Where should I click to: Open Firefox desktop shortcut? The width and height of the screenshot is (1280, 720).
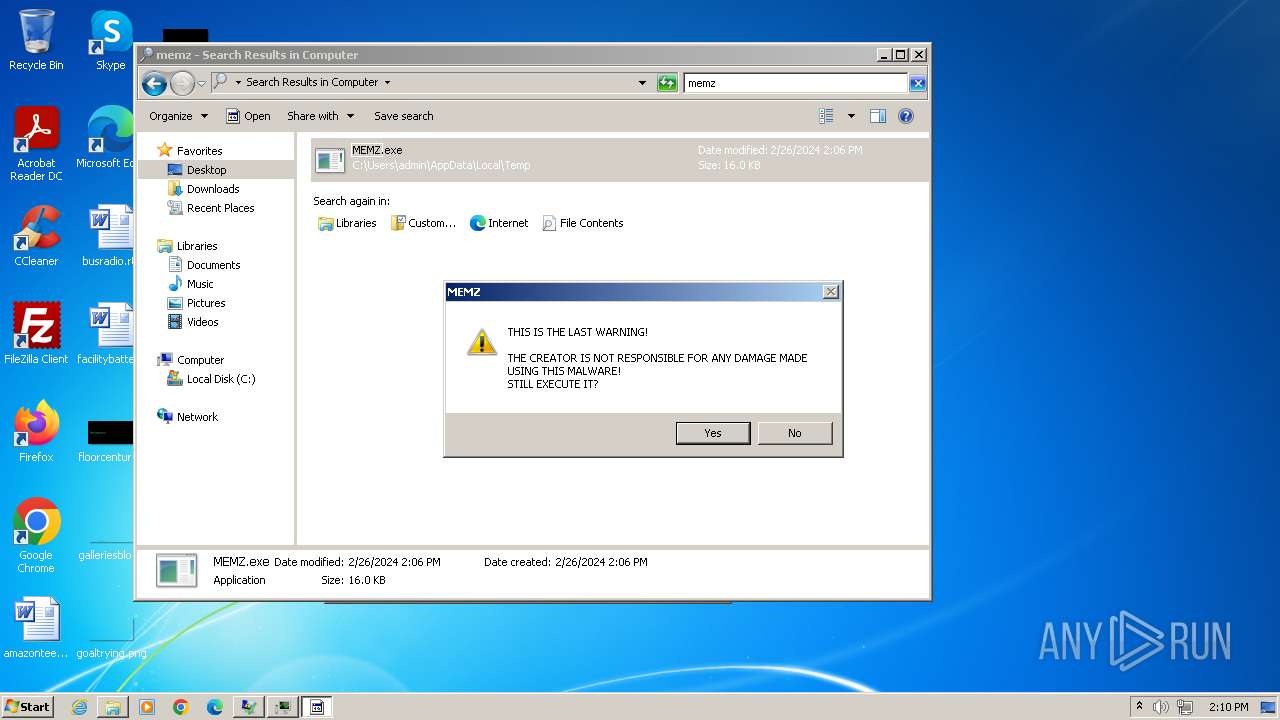click(x=36, y=432)
